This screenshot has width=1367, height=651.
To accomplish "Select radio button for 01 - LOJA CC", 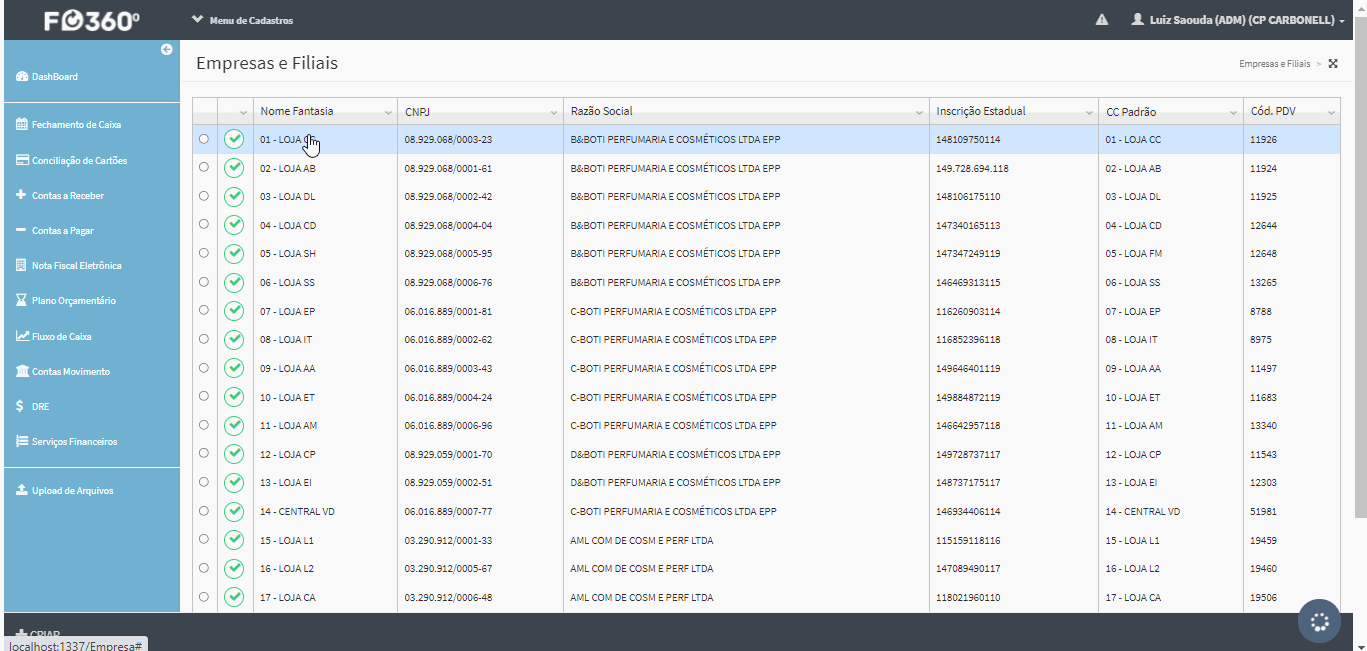I will tap(204, 139).
